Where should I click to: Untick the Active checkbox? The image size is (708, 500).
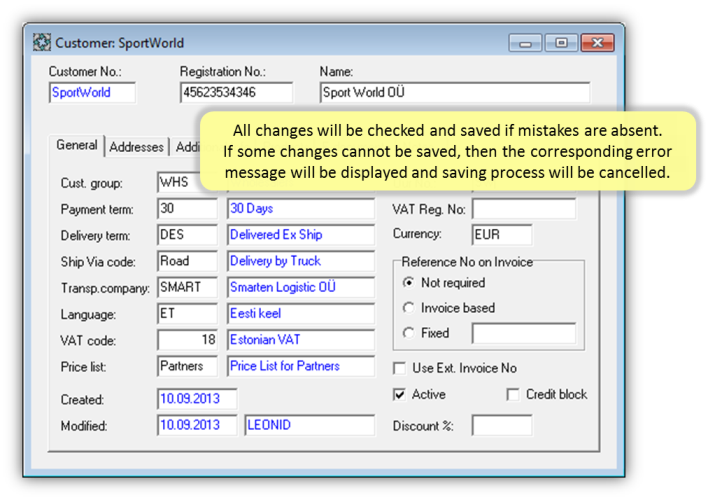pyautogui.click(x=399, y=395)
